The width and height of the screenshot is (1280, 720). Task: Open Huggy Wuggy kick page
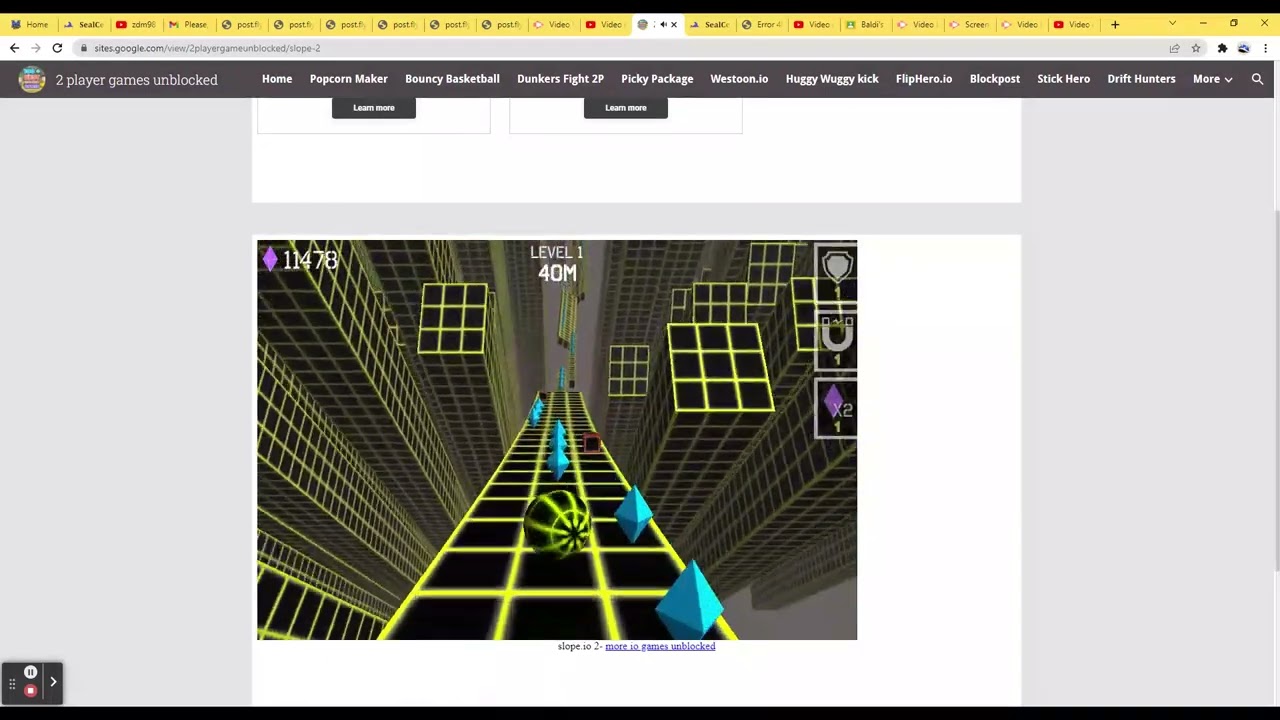(832, 79)
